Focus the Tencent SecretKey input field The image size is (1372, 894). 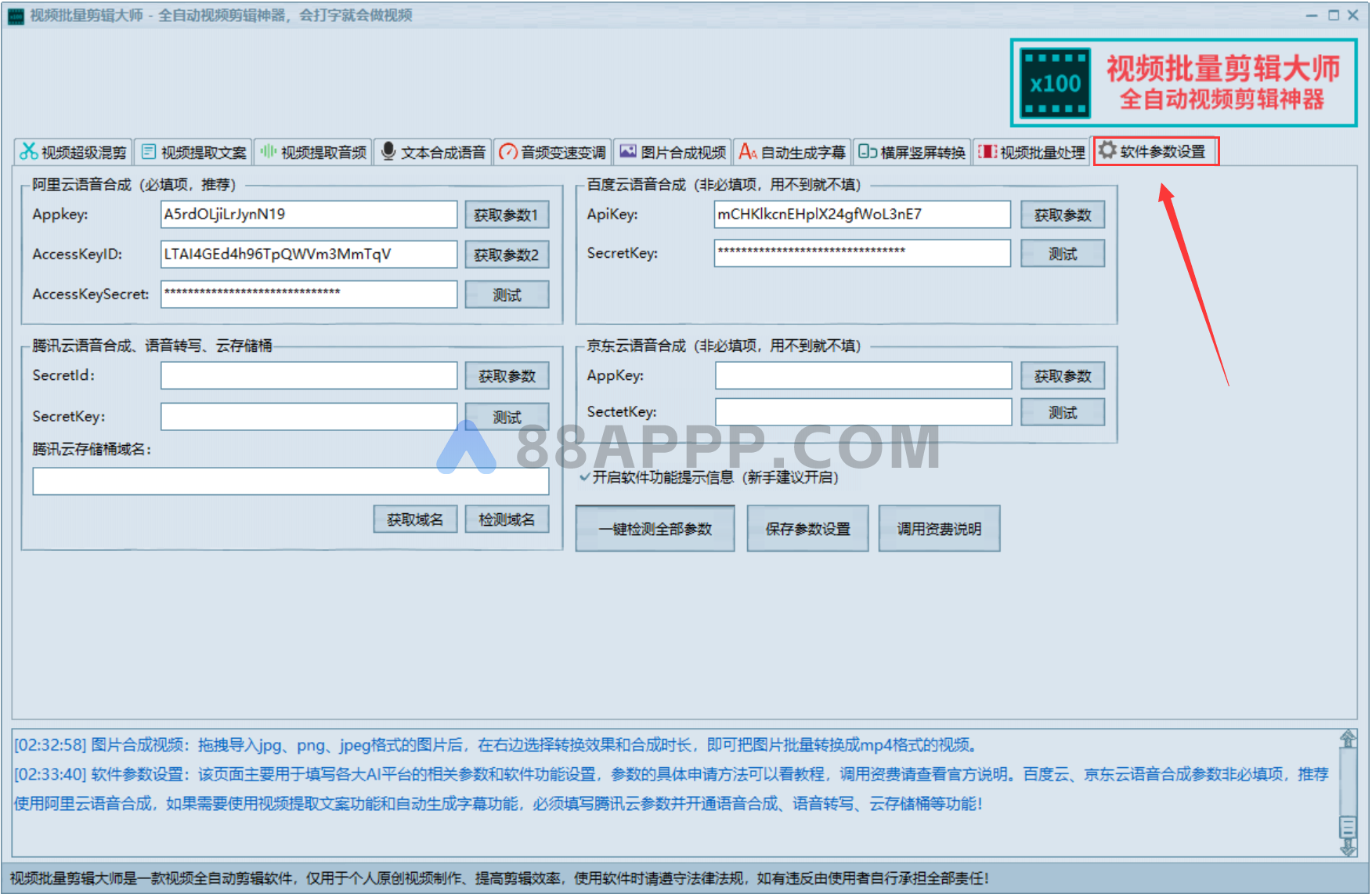309,417
